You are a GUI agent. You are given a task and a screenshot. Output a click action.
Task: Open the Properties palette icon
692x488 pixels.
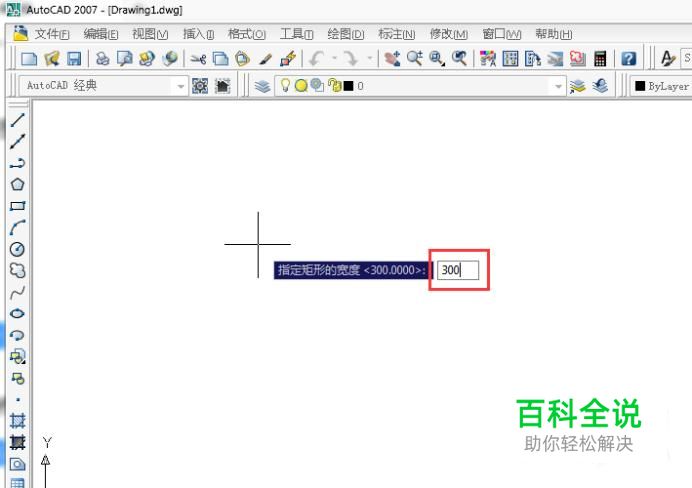click(x=488, y=59)
